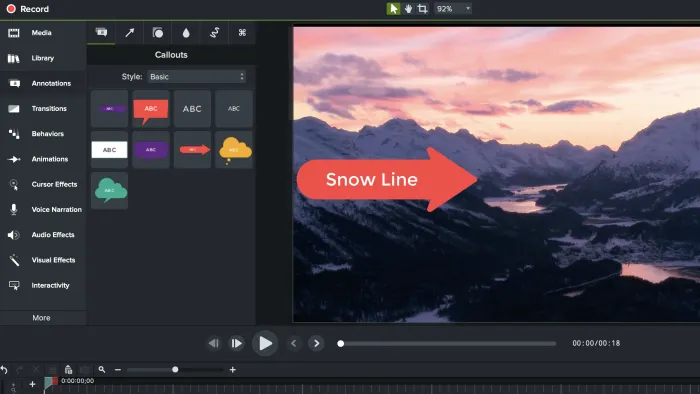Click the timeline zoom slider
This screenshot has height=394, width=700.
[x=175, y=369]
